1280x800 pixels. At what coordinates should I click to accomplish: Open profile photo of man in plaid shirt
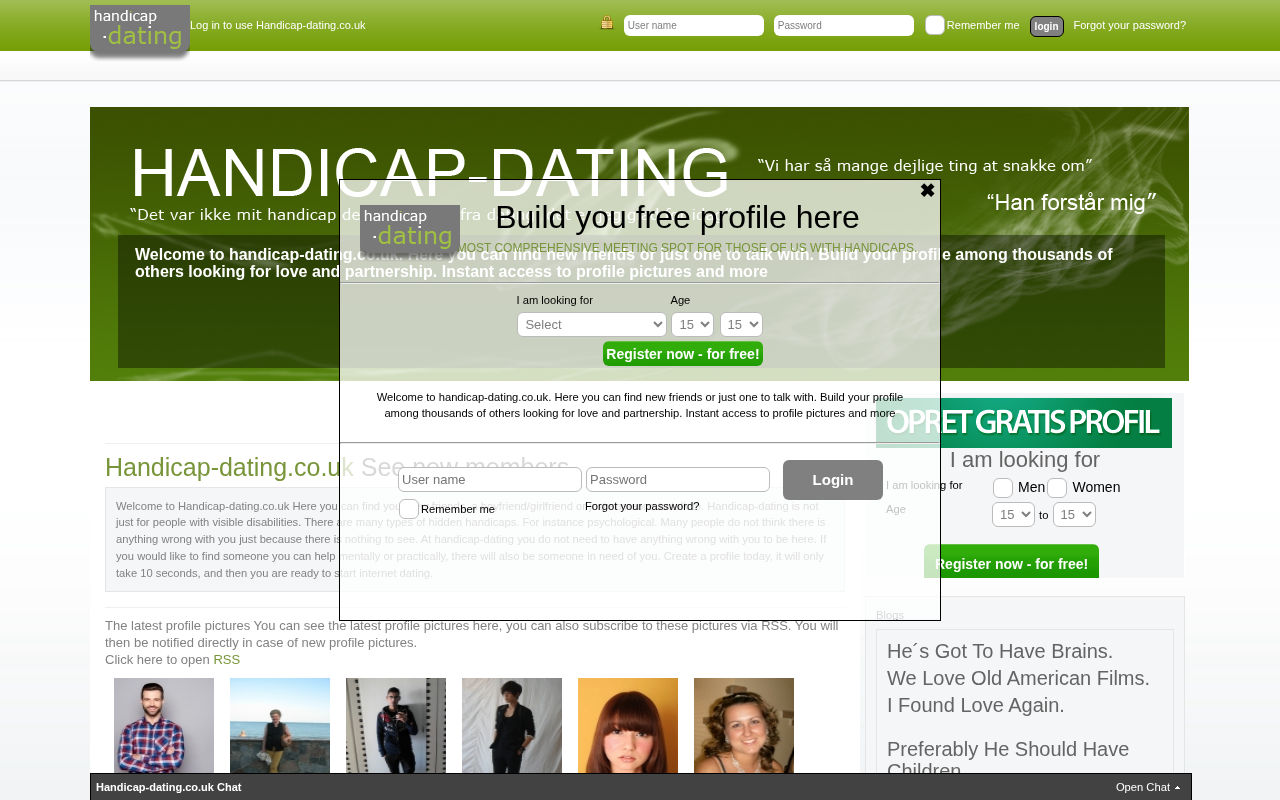(164, 726)
